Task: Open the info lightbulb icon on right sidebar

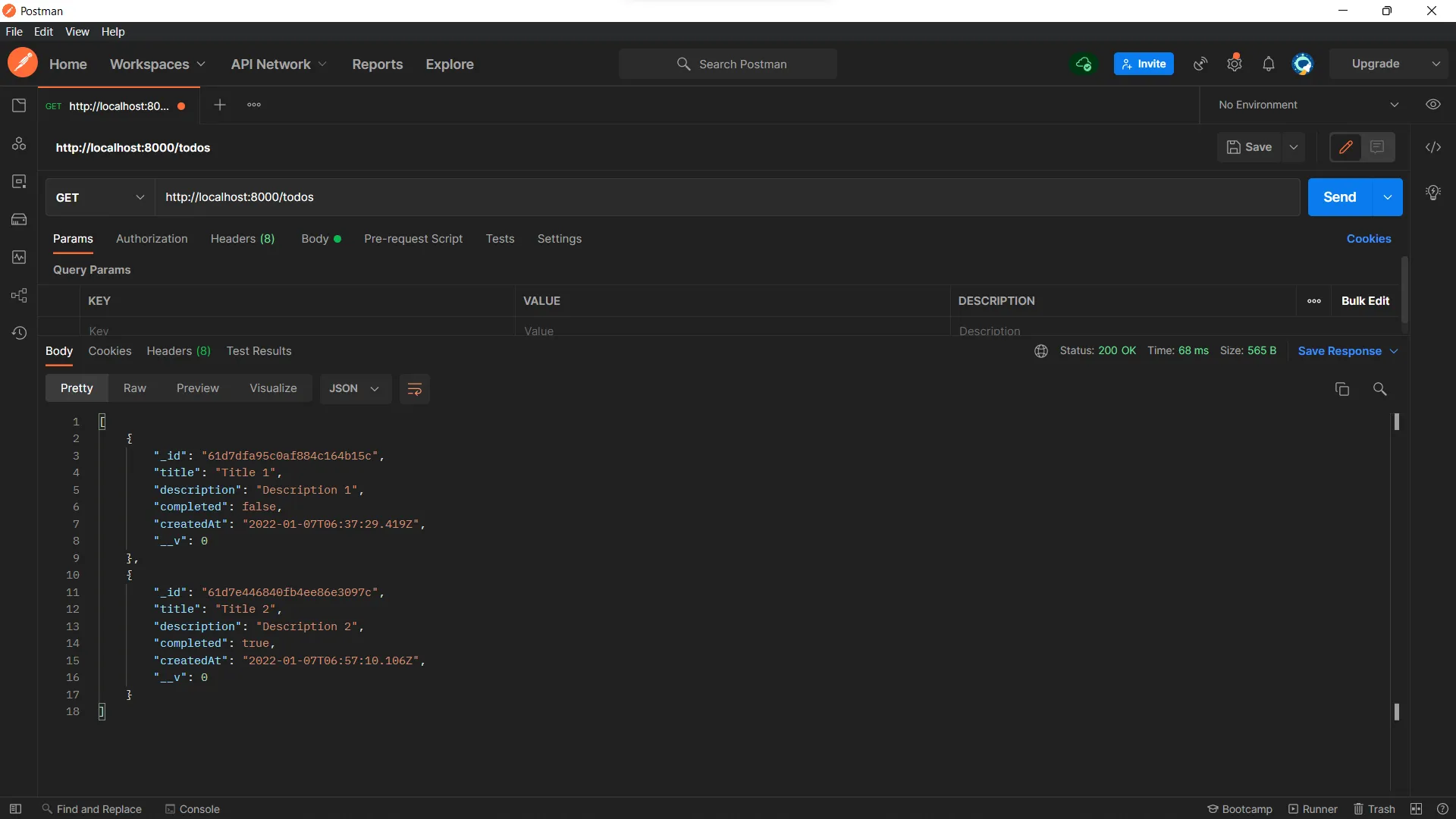Action: 1433,193
